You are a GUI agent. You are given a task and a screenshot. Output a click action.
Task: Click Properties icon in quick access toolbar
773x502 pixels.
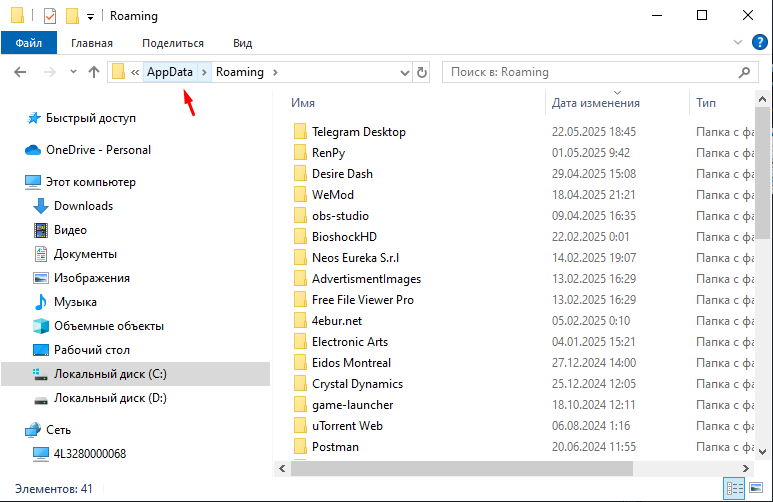pos(49,16)
